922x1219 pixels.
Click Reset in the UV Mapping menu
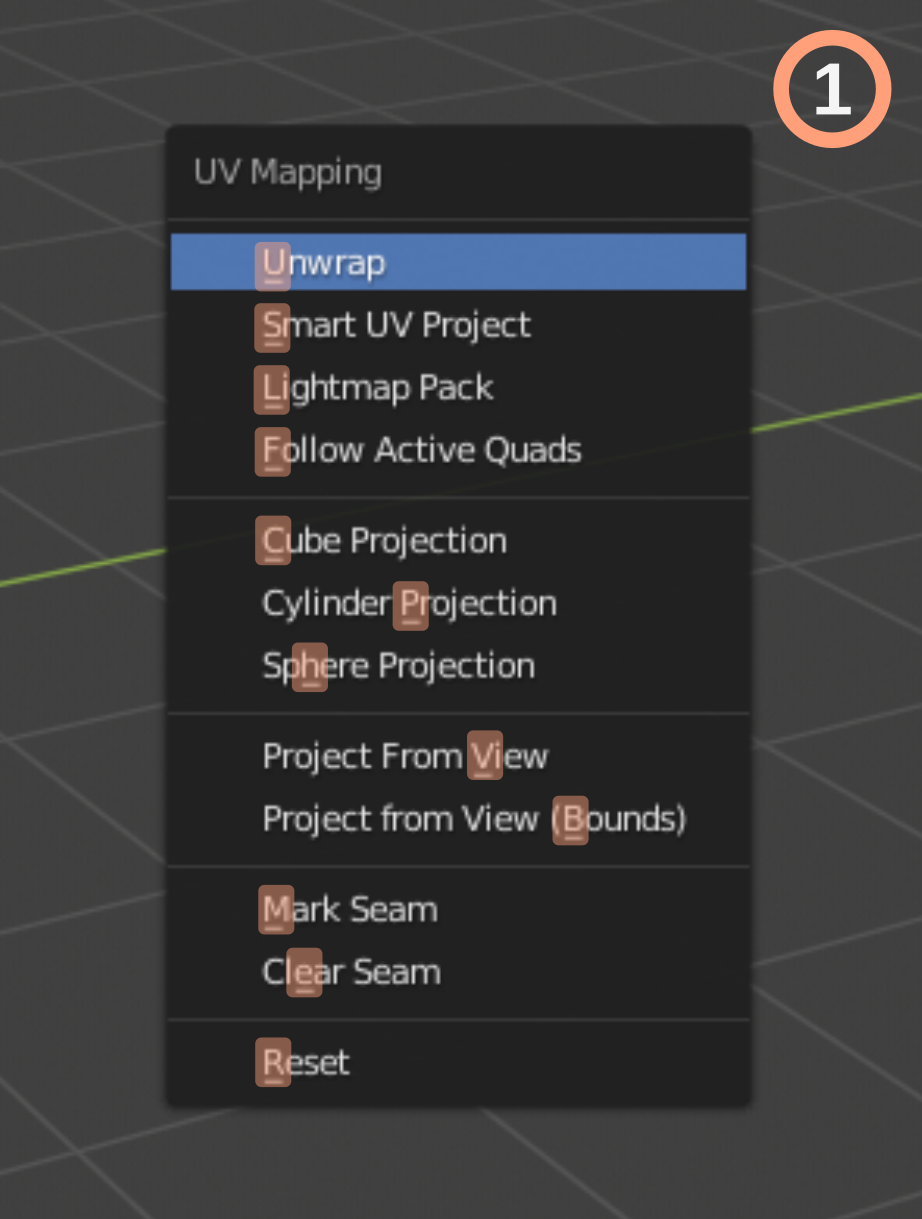[x=458, y=1062]
